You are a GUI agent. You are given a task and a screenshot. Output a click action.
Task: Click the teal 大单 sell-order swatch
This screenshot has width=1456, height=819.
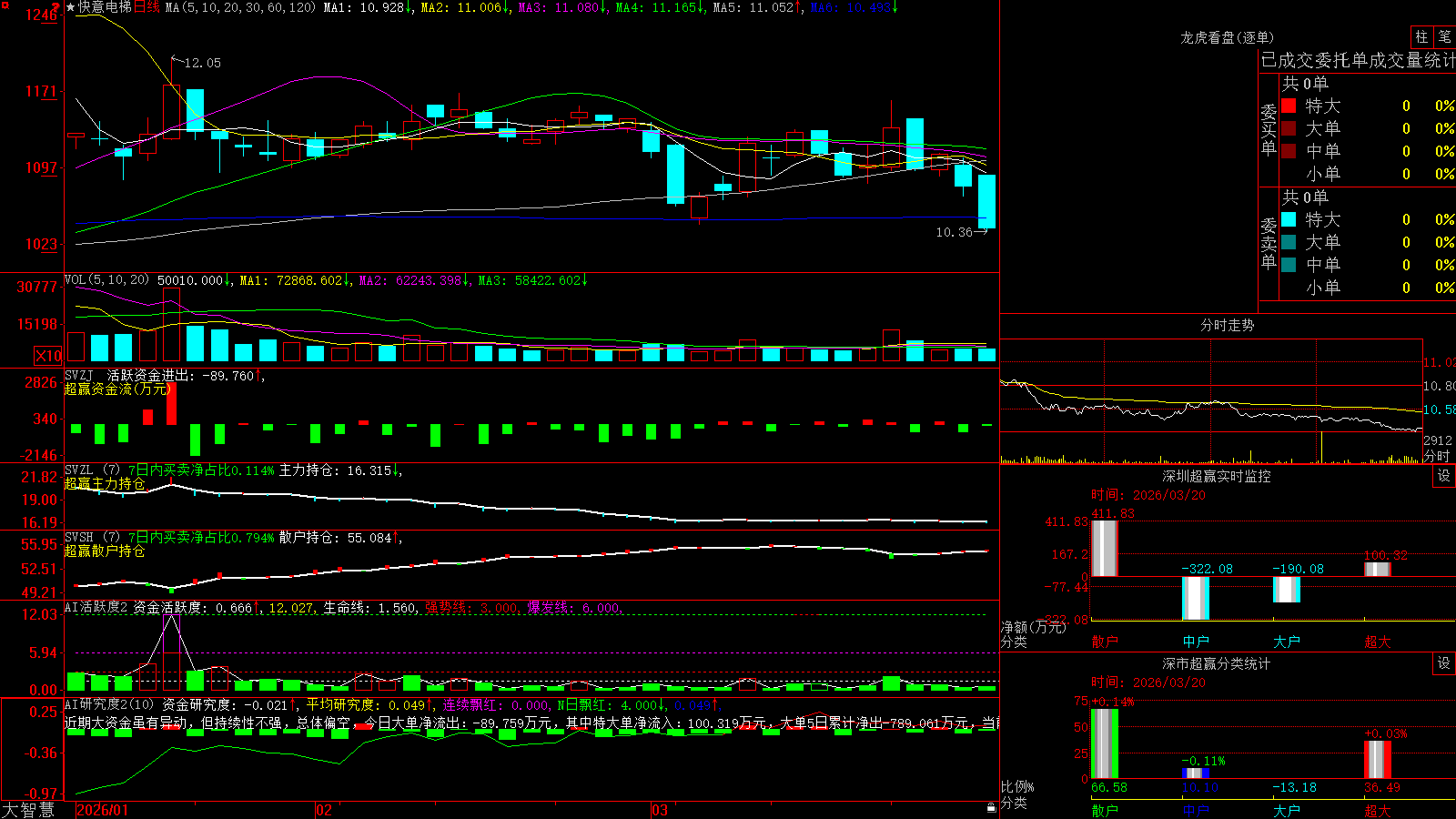[x=1289, y=242]
